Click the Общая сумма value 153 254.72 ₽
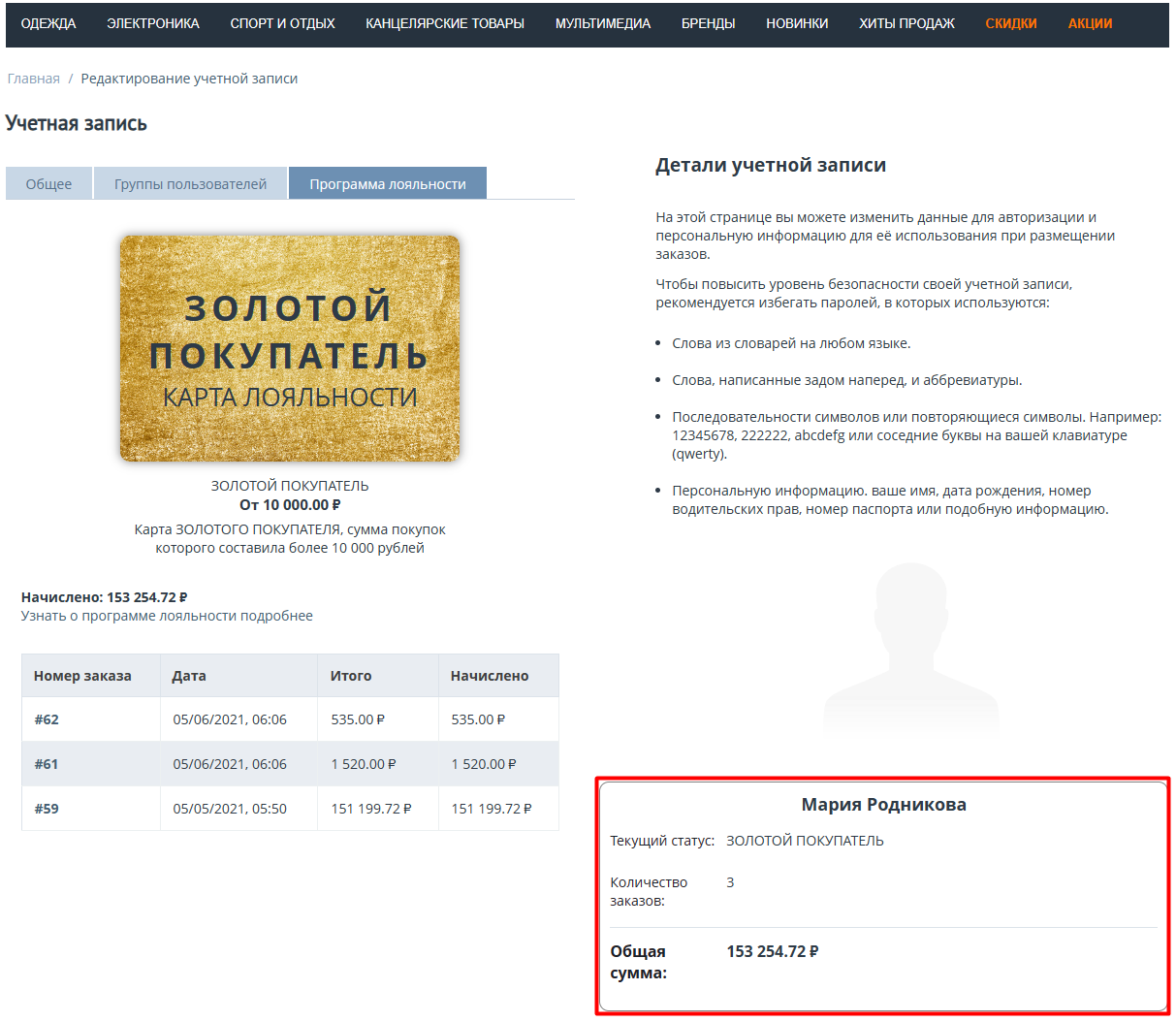1176x1022 pixels. (773, 951)
